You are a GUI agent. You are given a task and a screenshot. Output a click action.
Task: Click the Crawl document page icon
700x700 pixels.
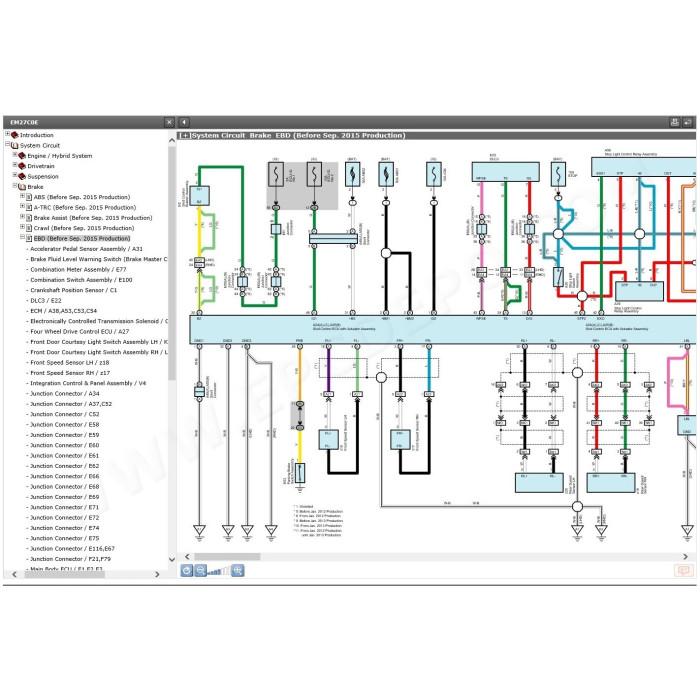pos(29,228)
